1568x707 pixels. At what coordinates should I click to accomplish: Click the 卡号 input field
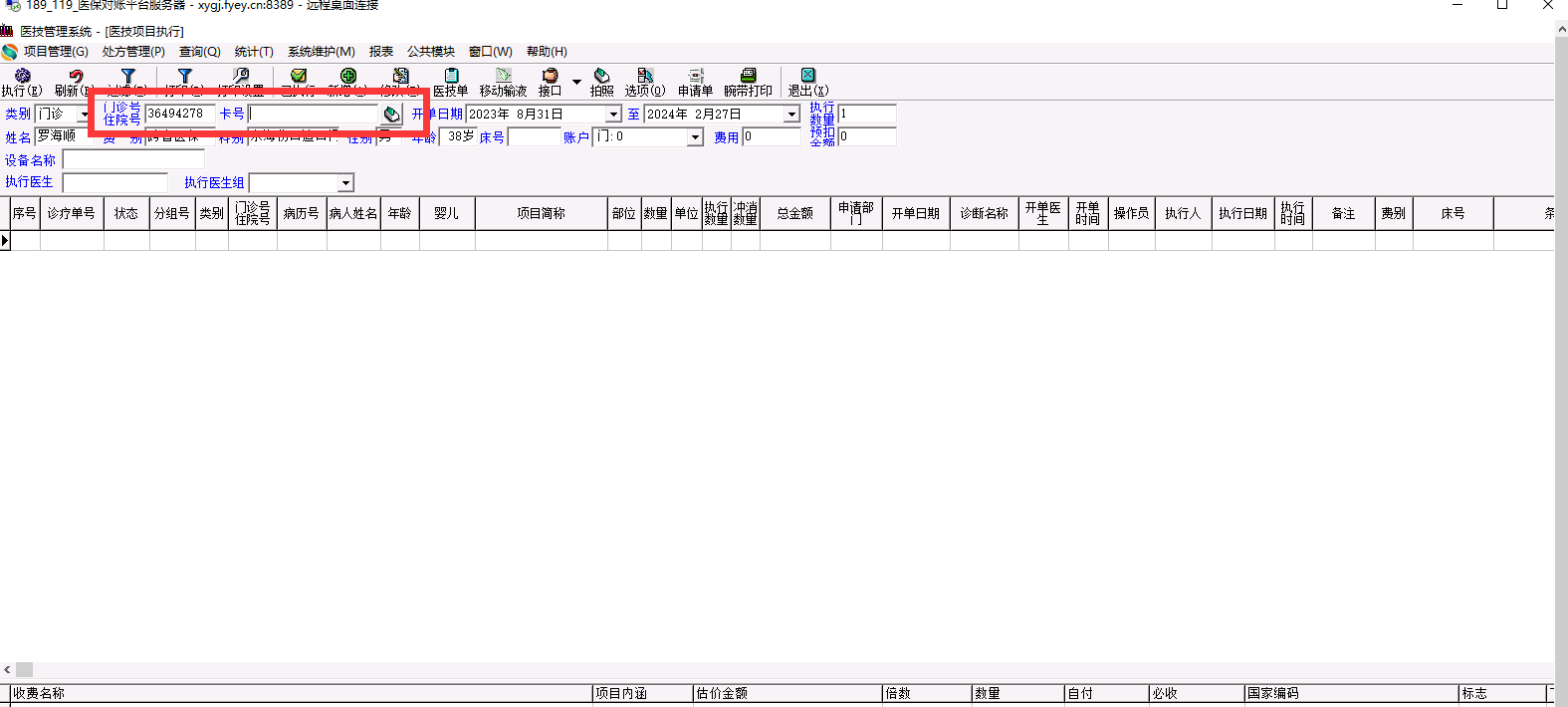click(x=314, y=115)
